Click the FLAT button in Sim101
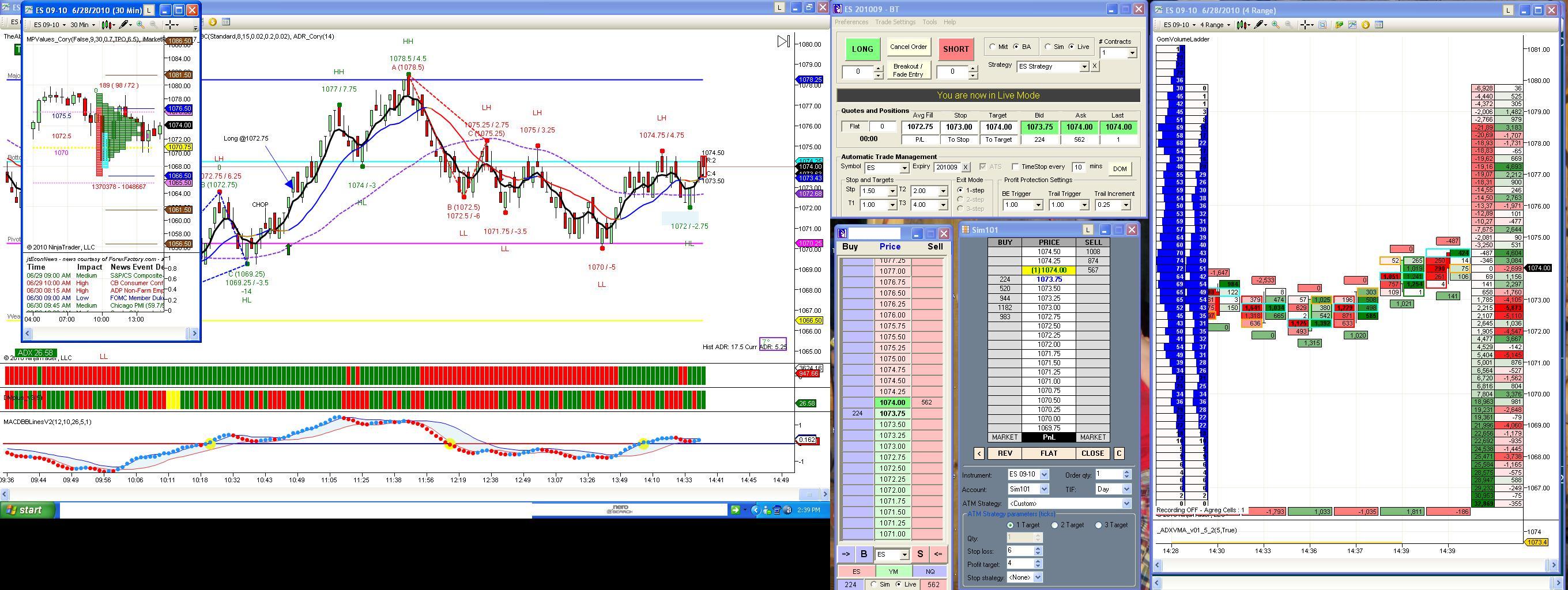Image resolution: width=1568 pixels, height=590 pixels. 1049,453
